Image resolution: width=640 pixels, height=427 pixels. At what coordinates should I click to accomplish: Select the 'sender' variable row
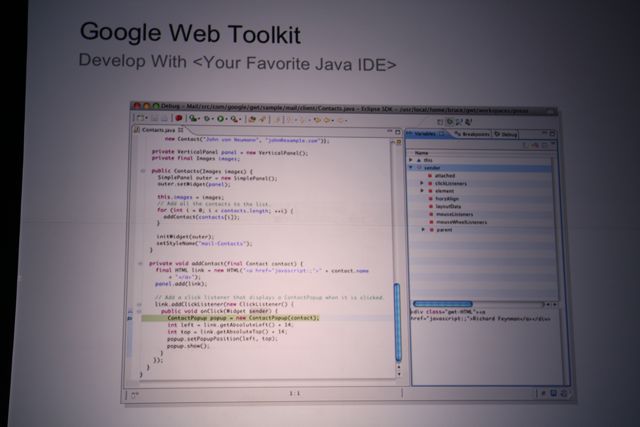(x=482, y=168)
